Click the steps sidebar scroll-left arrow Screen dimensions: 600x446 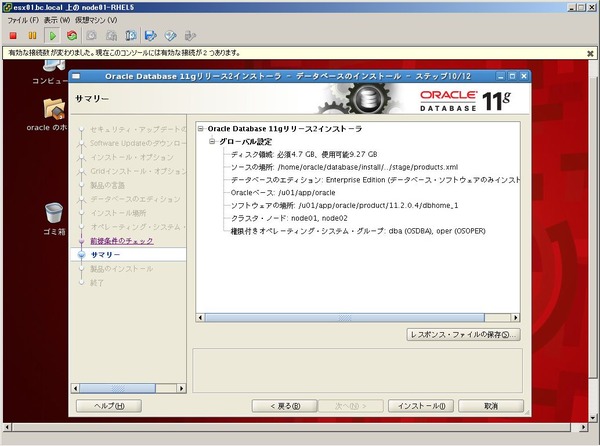coord(75,388)
